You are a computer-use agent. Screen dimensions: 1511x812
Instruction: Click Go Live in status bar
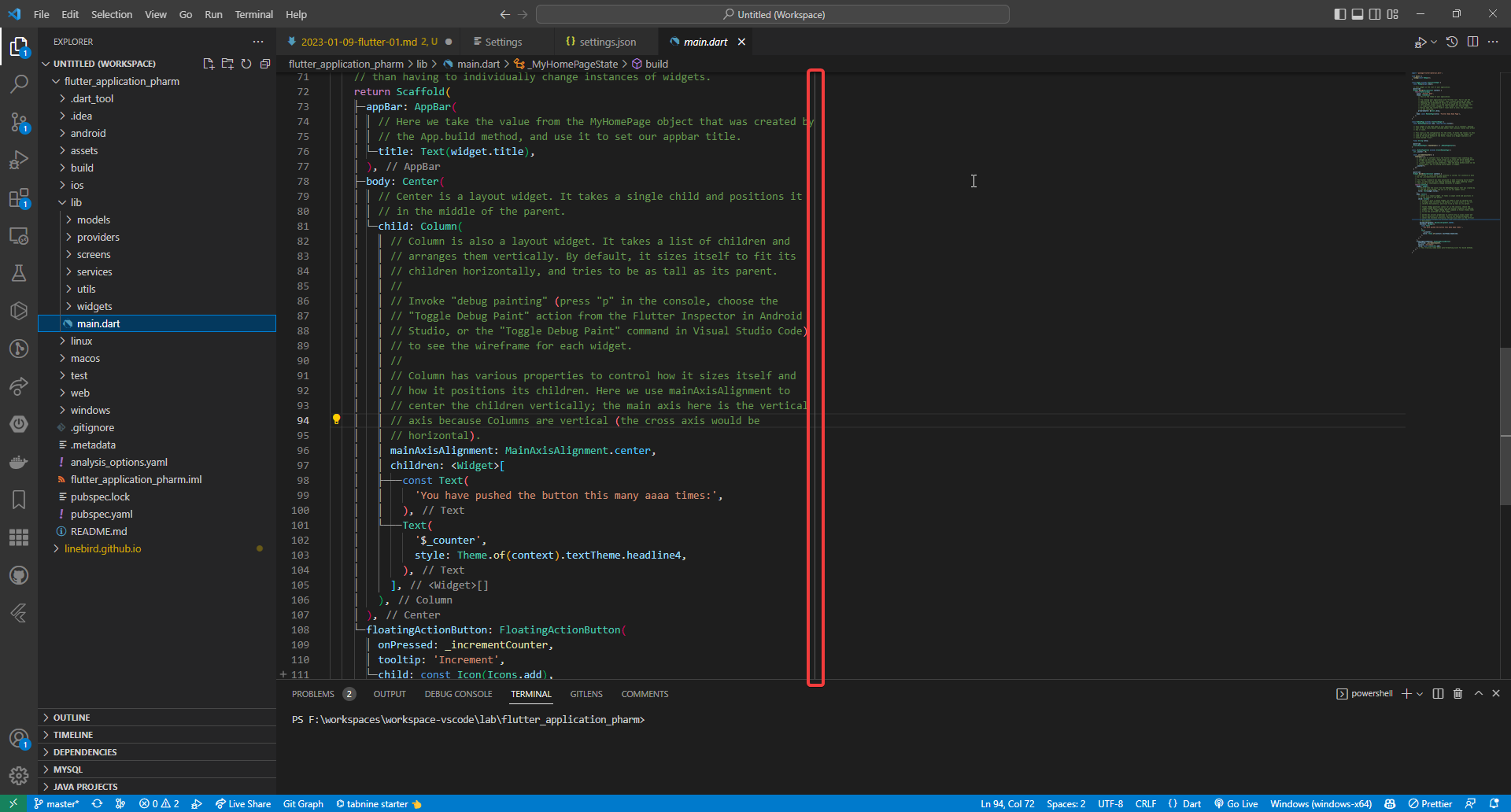pos(1236,803)
